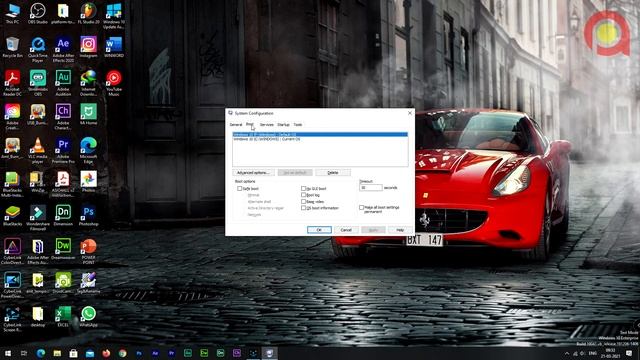The image size is (640, 360).
Task: Click the Help button
Action: pyautogui.click(x=400, y=230)
